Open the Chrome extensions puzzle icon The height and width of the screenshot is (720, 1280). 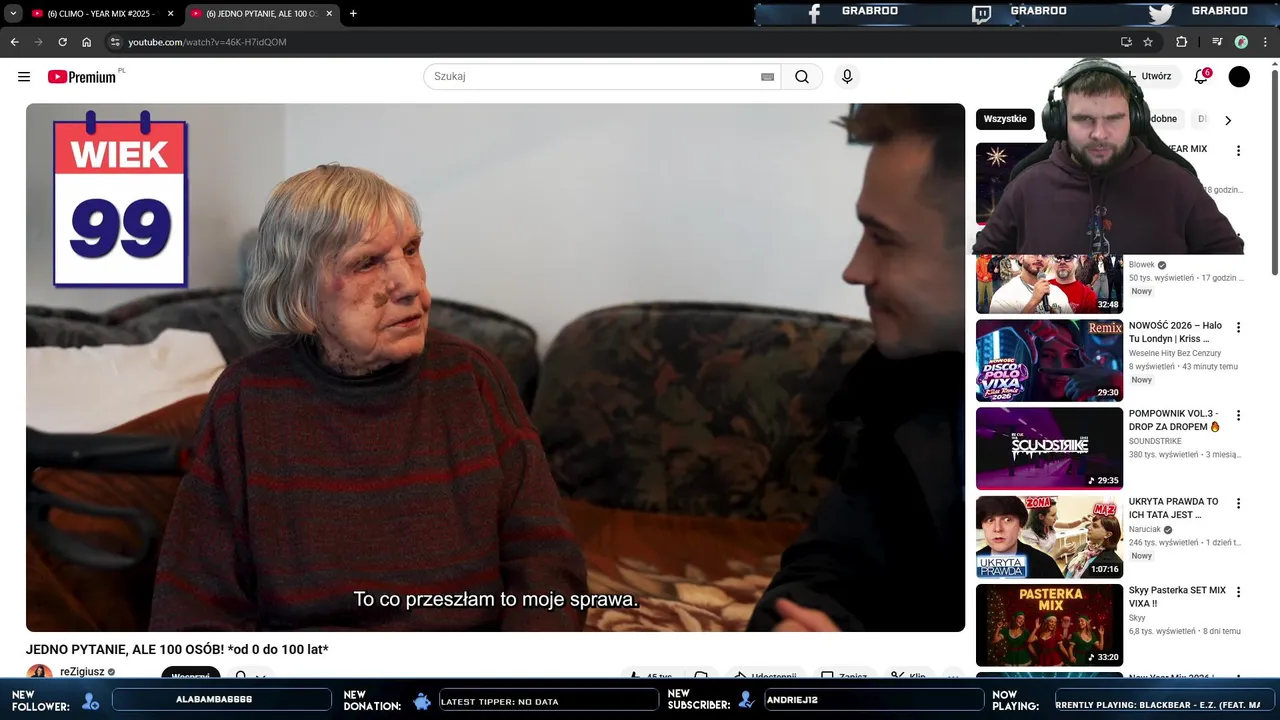tap(1181, 42)
